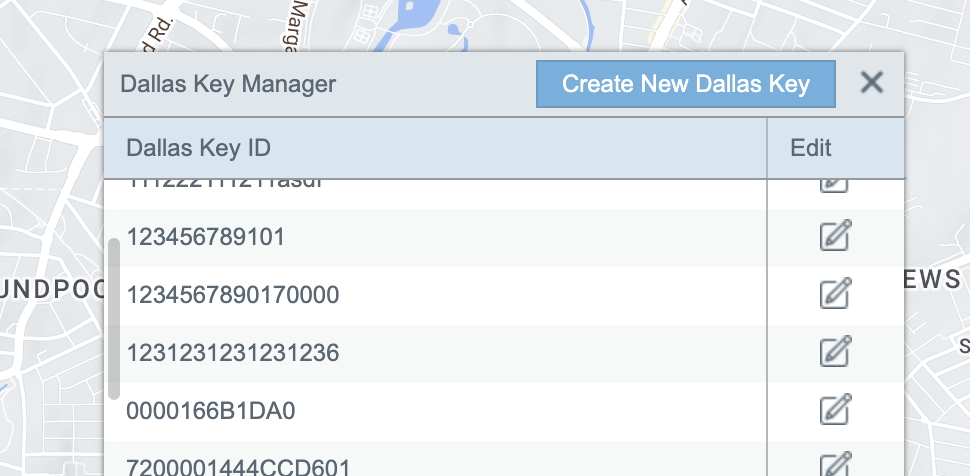Edit the key 7200001444CCD601
This screenshot has height=476, width=970.
click(x=835, y=465)
